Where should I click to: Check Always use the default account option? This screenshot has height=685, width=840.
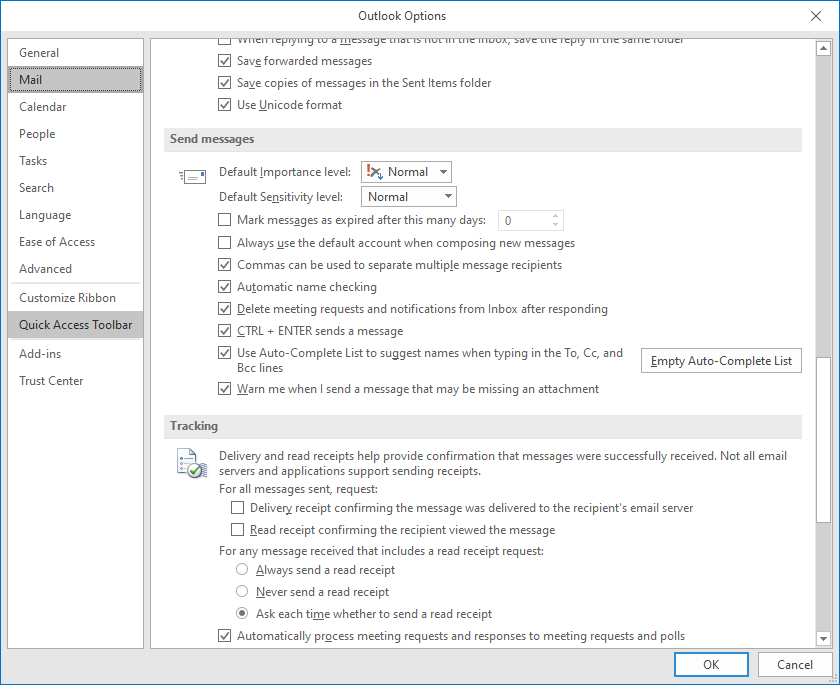tap(225, 242)
